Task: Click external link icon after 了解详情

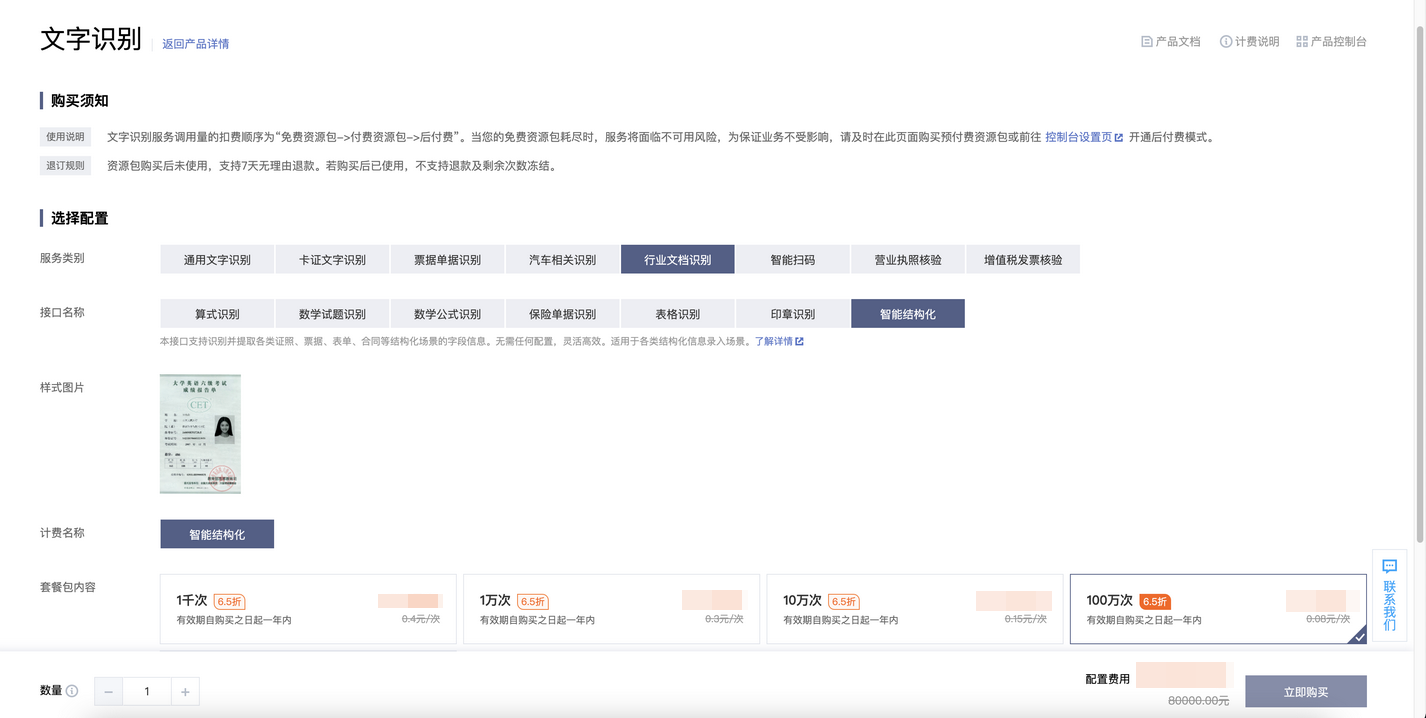Action: [799, 342]
